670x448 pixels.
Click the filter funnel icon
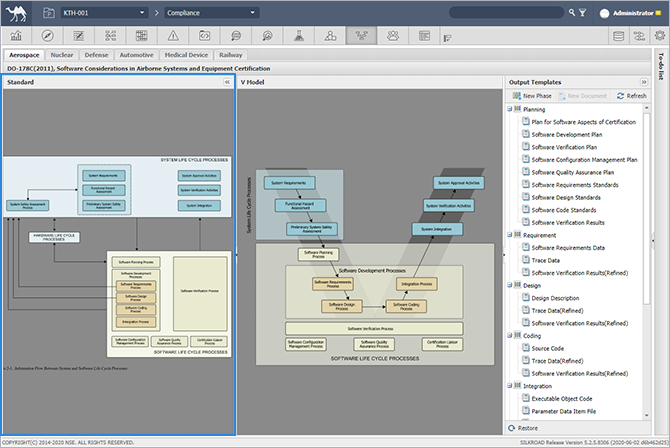pos(582,13)
